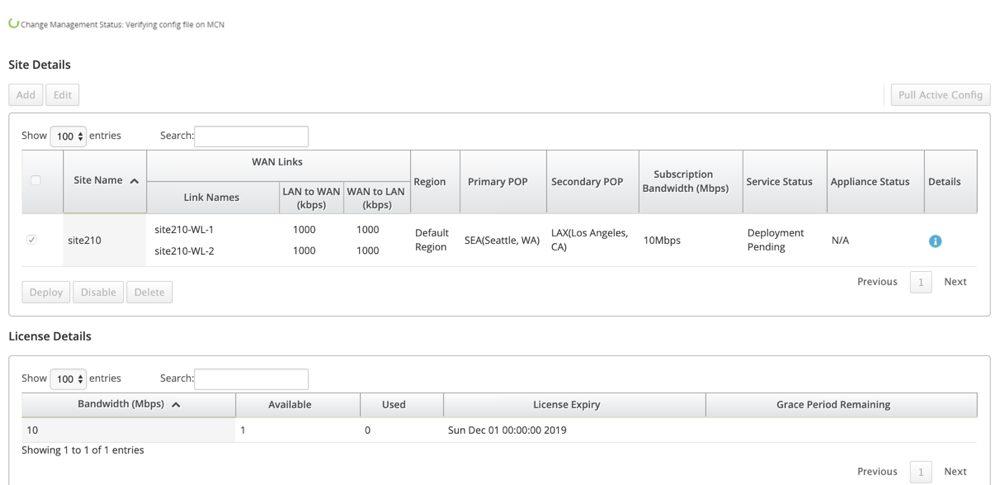Image resolution: width=995 pixels, height=485 pixels.
Task: Click the Region column header
Action: (x=435, y=182)
